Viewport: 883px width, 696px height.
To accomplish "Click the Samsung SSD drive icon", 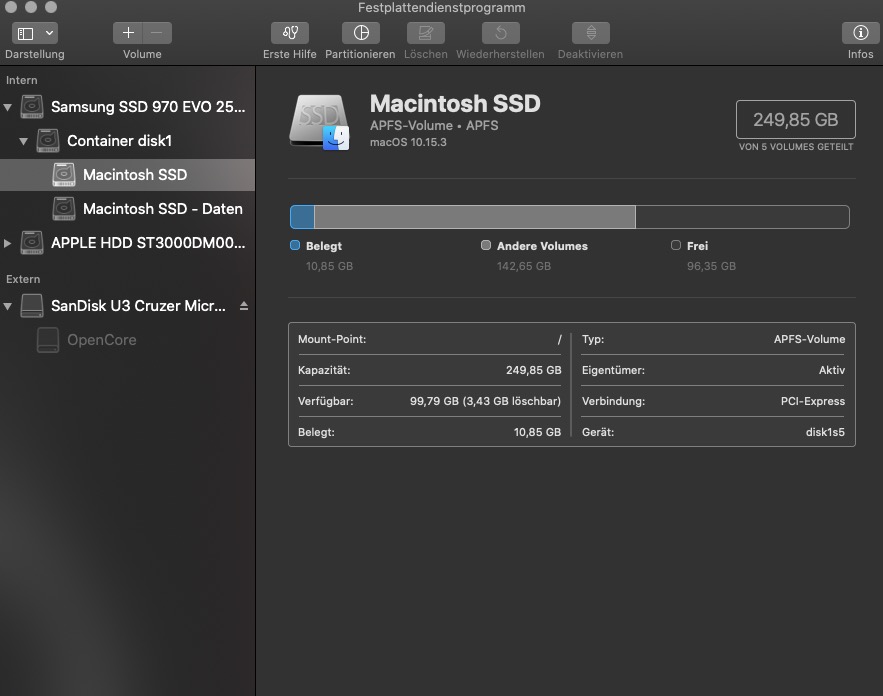I will click(32, 106).
